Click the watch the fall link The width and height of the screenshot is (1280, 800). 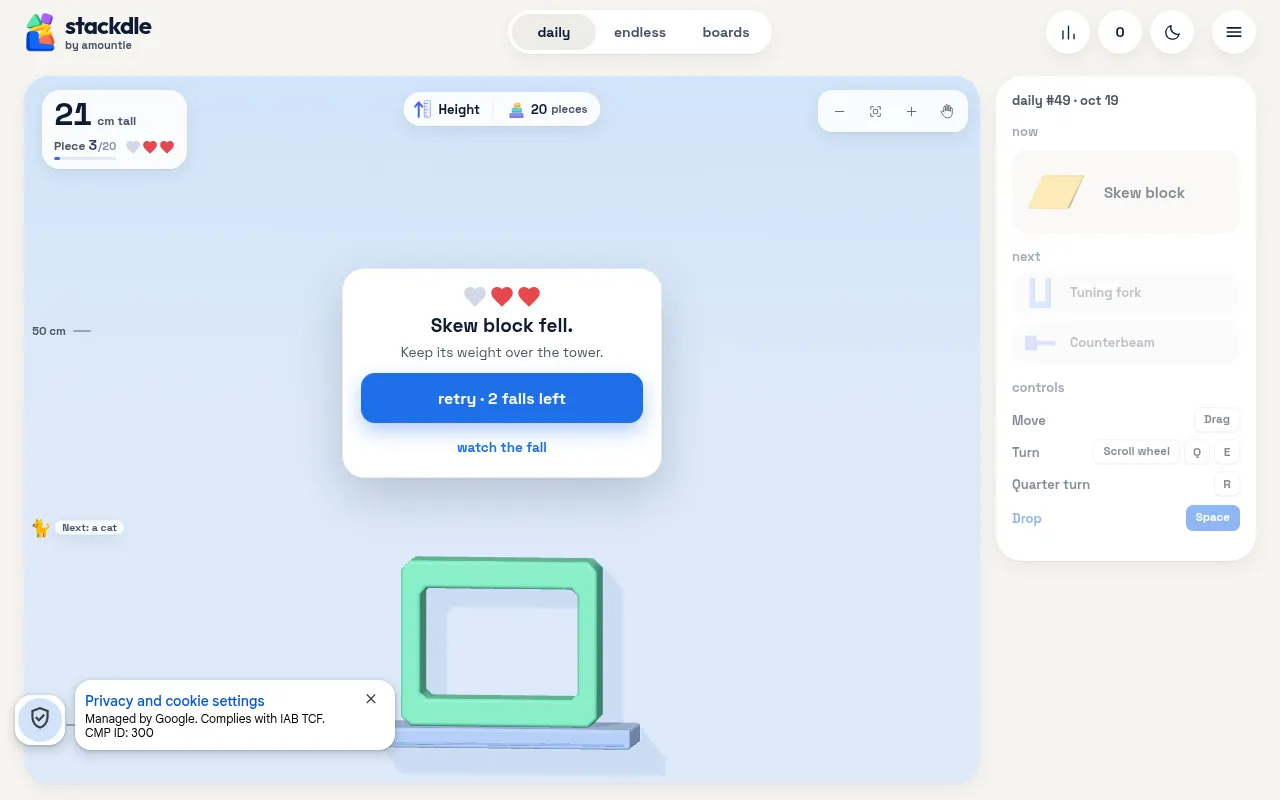coord(502,447)
